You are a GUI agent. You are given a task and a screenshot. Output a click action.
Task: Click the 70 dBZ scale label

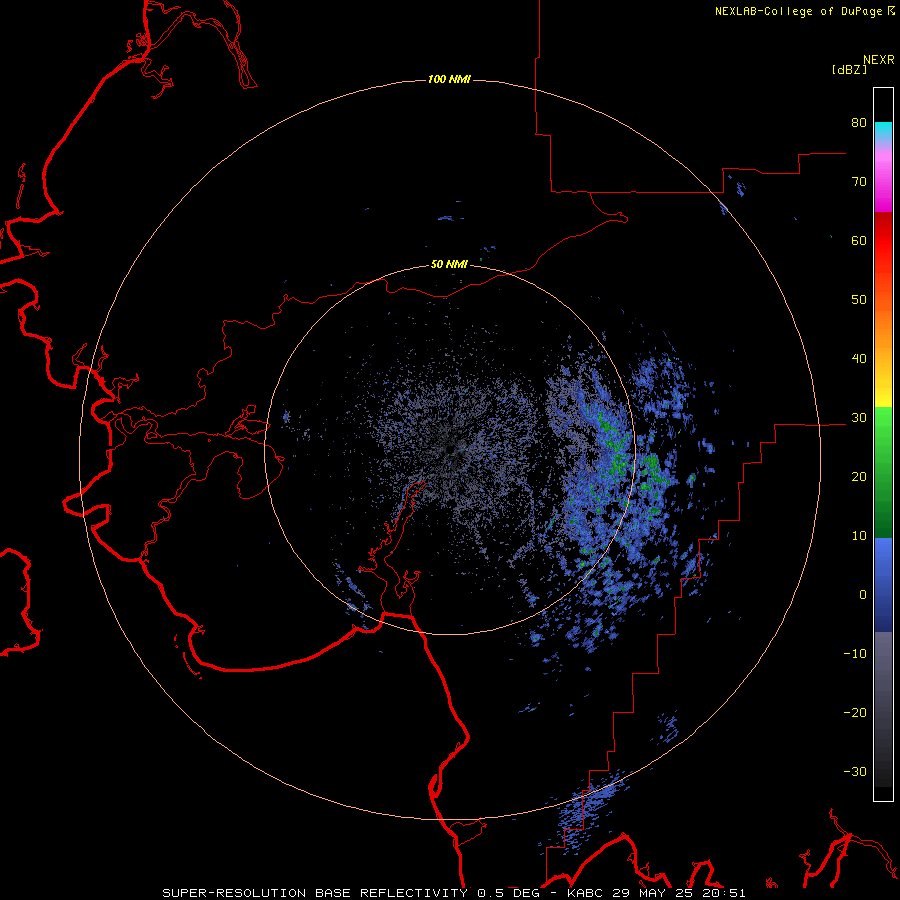pyautogui.click(x=859, y=182)
